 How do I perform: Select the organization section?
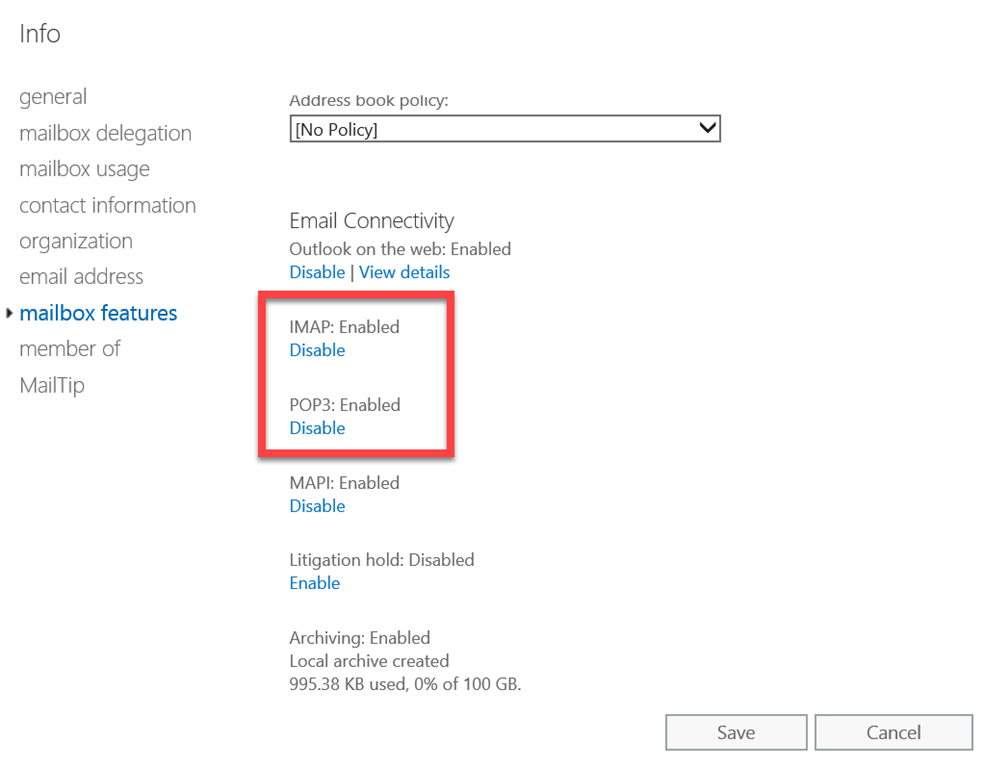click(x=76, y=241)
